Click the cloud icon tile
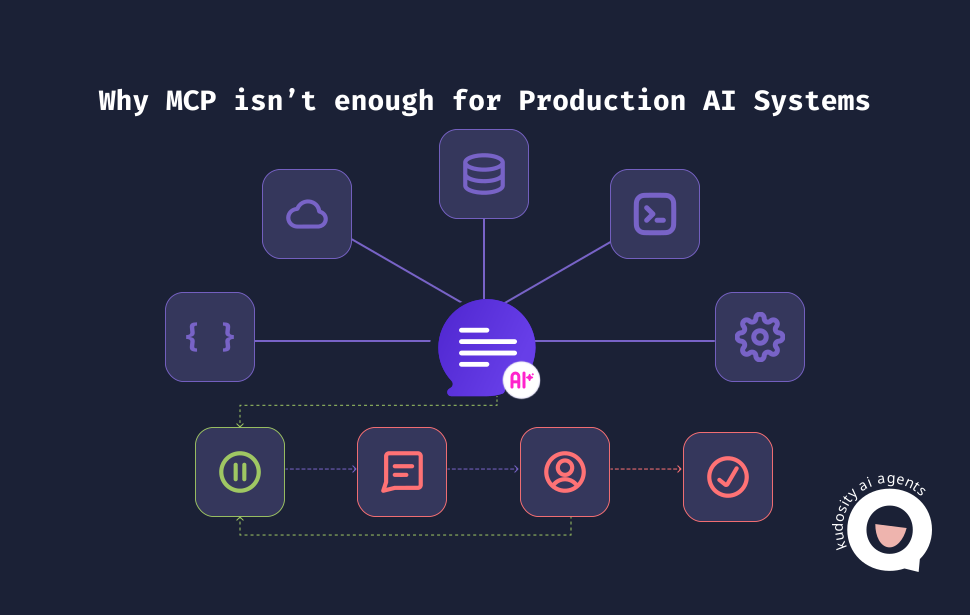 pos(307,214)
